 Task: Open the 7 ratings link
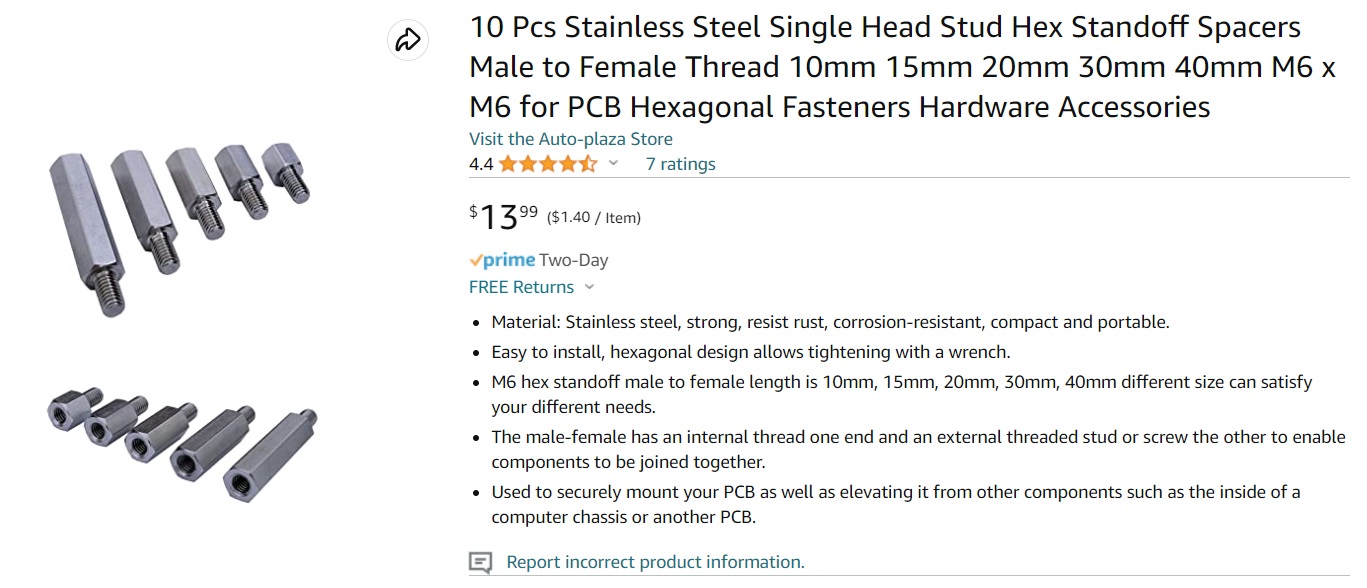pos(680,164)
